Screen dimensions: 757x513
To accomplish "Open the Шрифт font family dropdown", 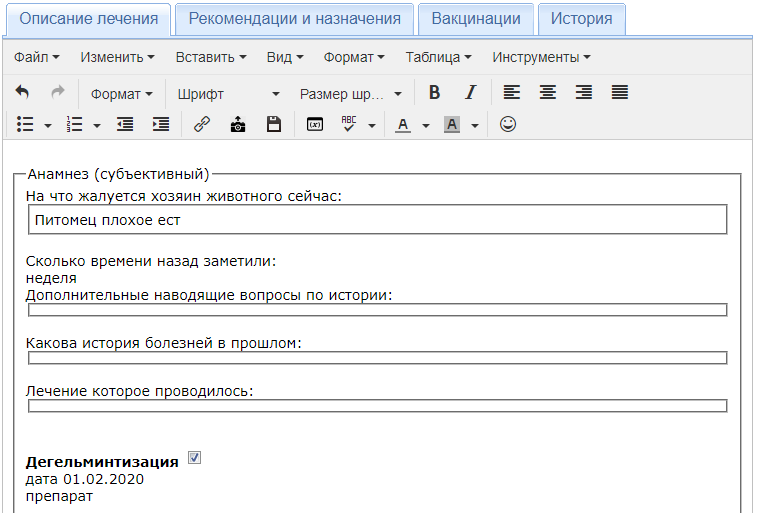I will point(229,94).
